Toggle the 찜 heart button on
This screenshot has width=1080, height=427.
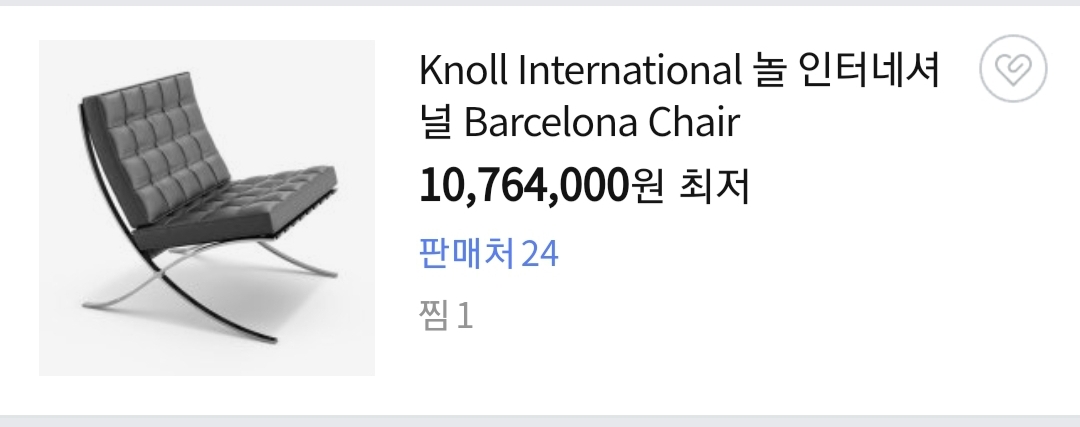1013,70
